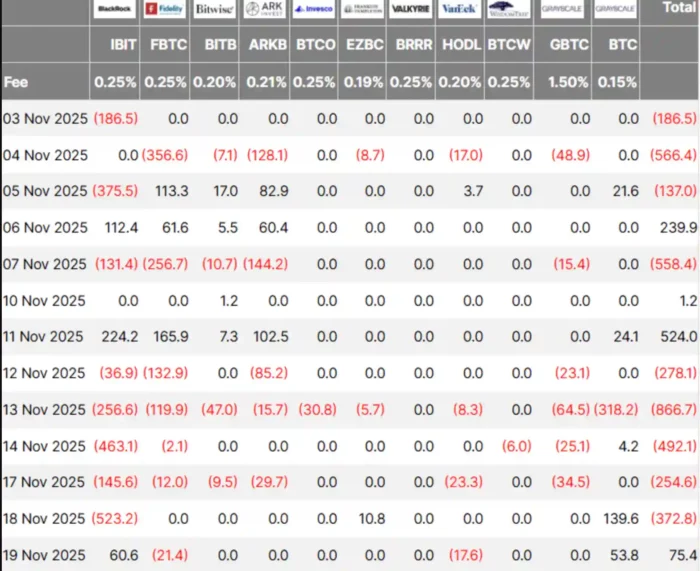Image resolution: width=700 pixels, height=571 pixels.
Task: Click the HODL column header
Action: click(460, 46)
